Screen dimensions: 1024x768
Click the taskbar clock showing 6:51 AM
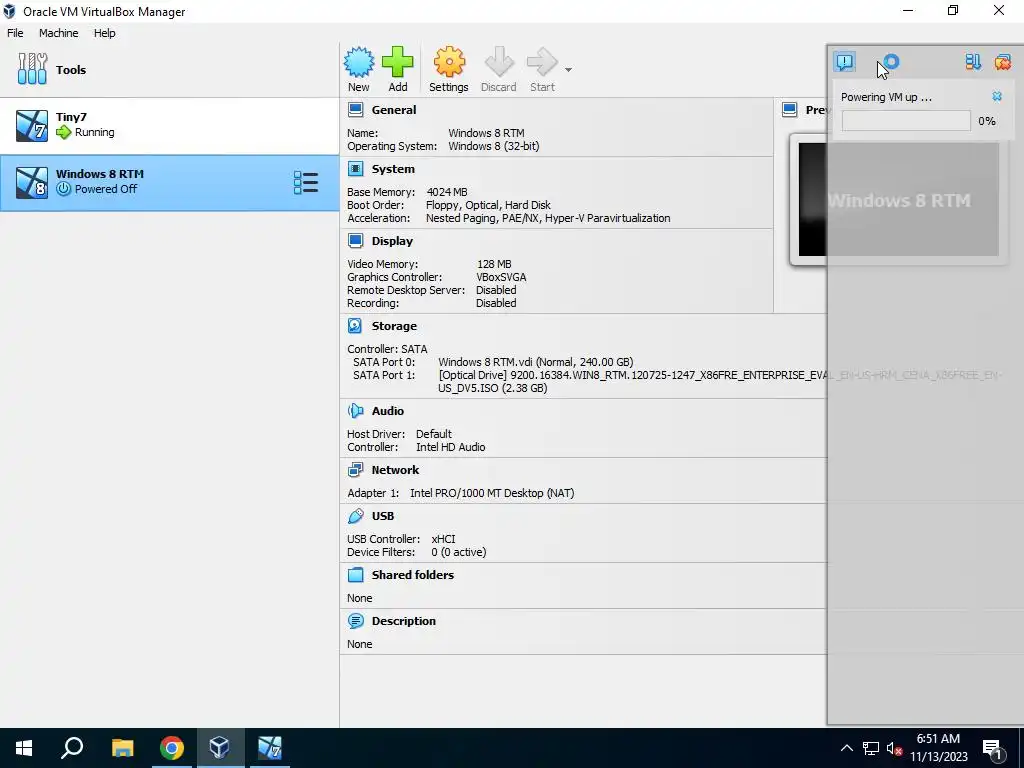click(938, 748)
